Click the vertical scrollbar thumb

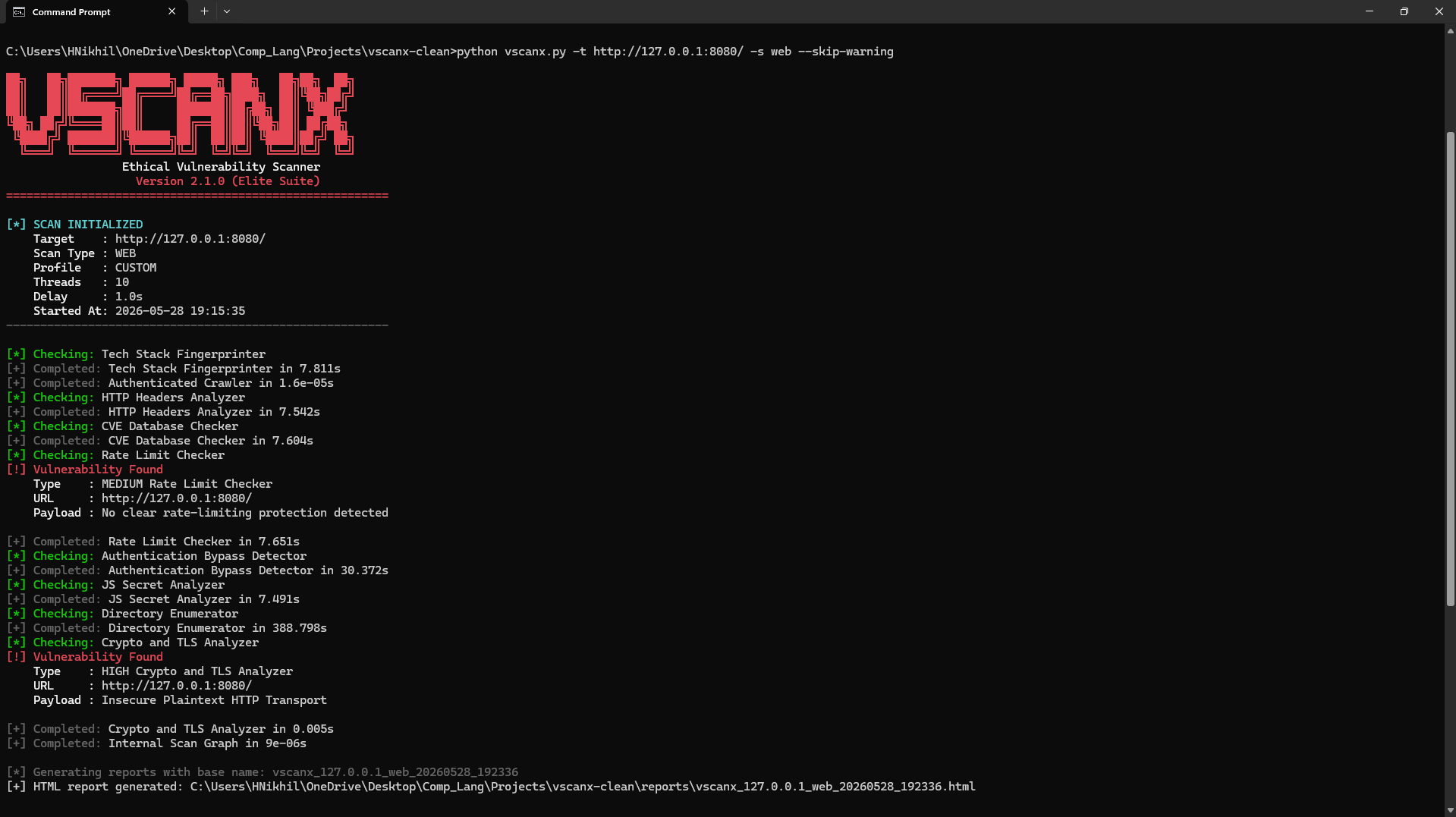point(1450,369)
